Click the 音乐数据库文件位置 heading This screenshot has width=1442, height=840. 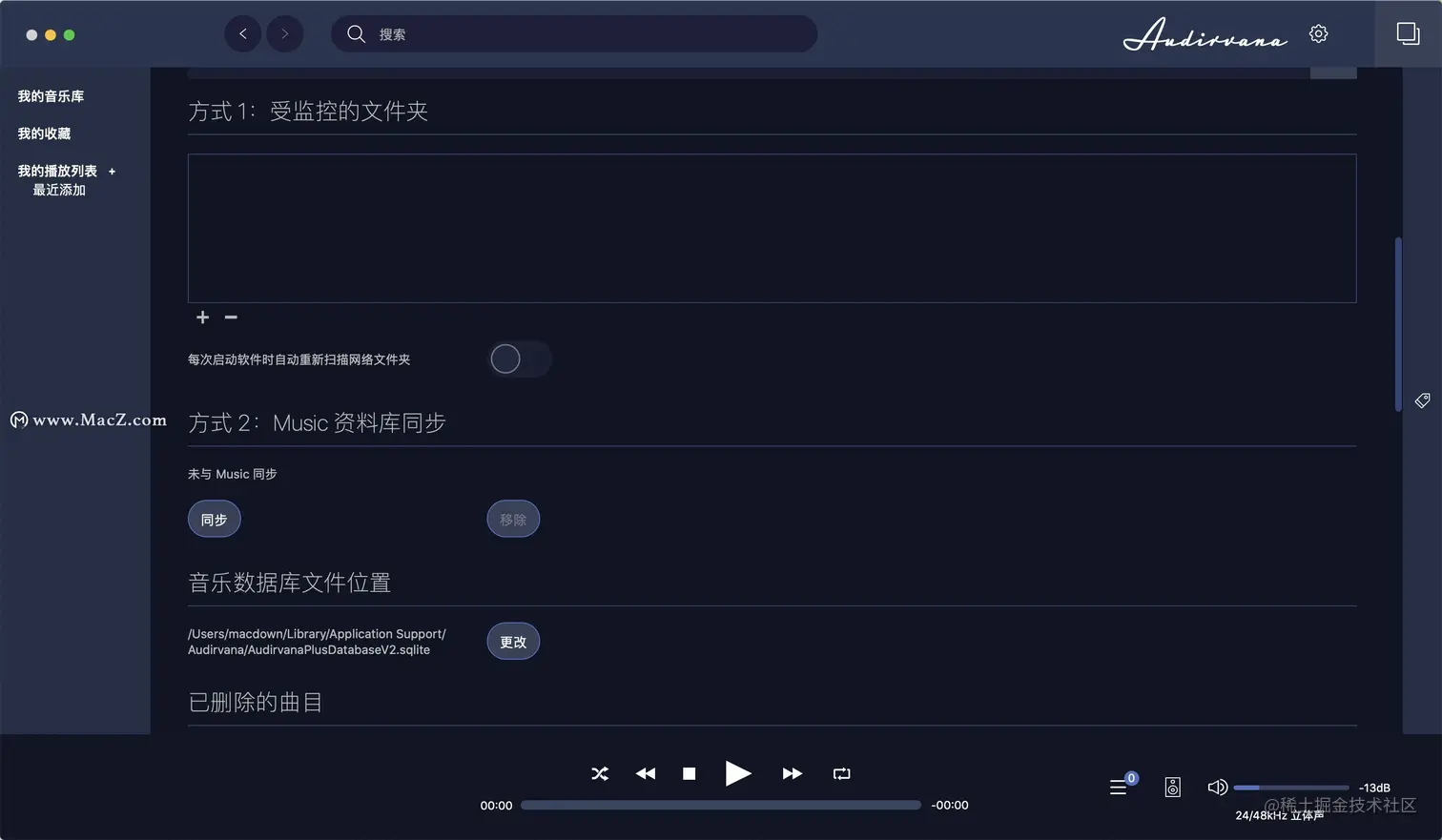pyautogui.click(x=290, y=583)
